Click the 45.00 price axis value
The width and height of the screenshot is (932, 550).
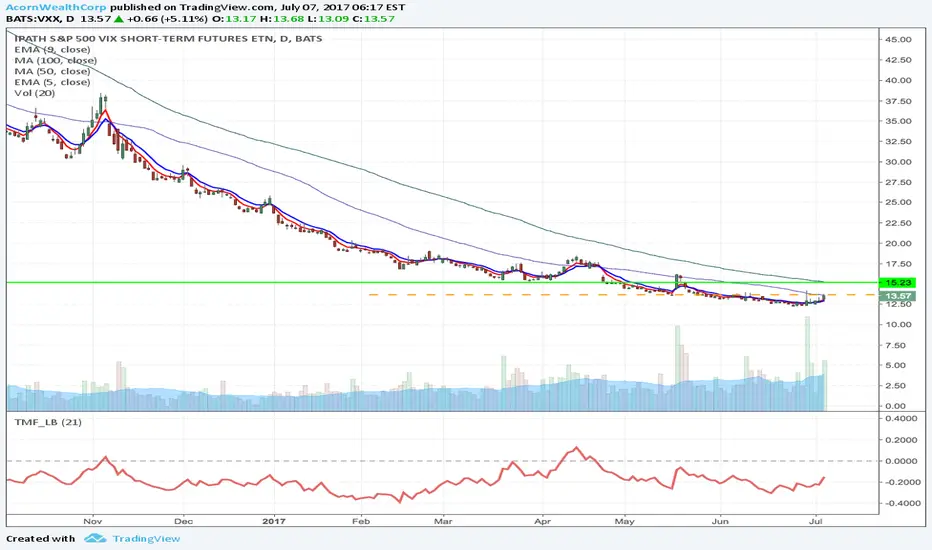898,39
